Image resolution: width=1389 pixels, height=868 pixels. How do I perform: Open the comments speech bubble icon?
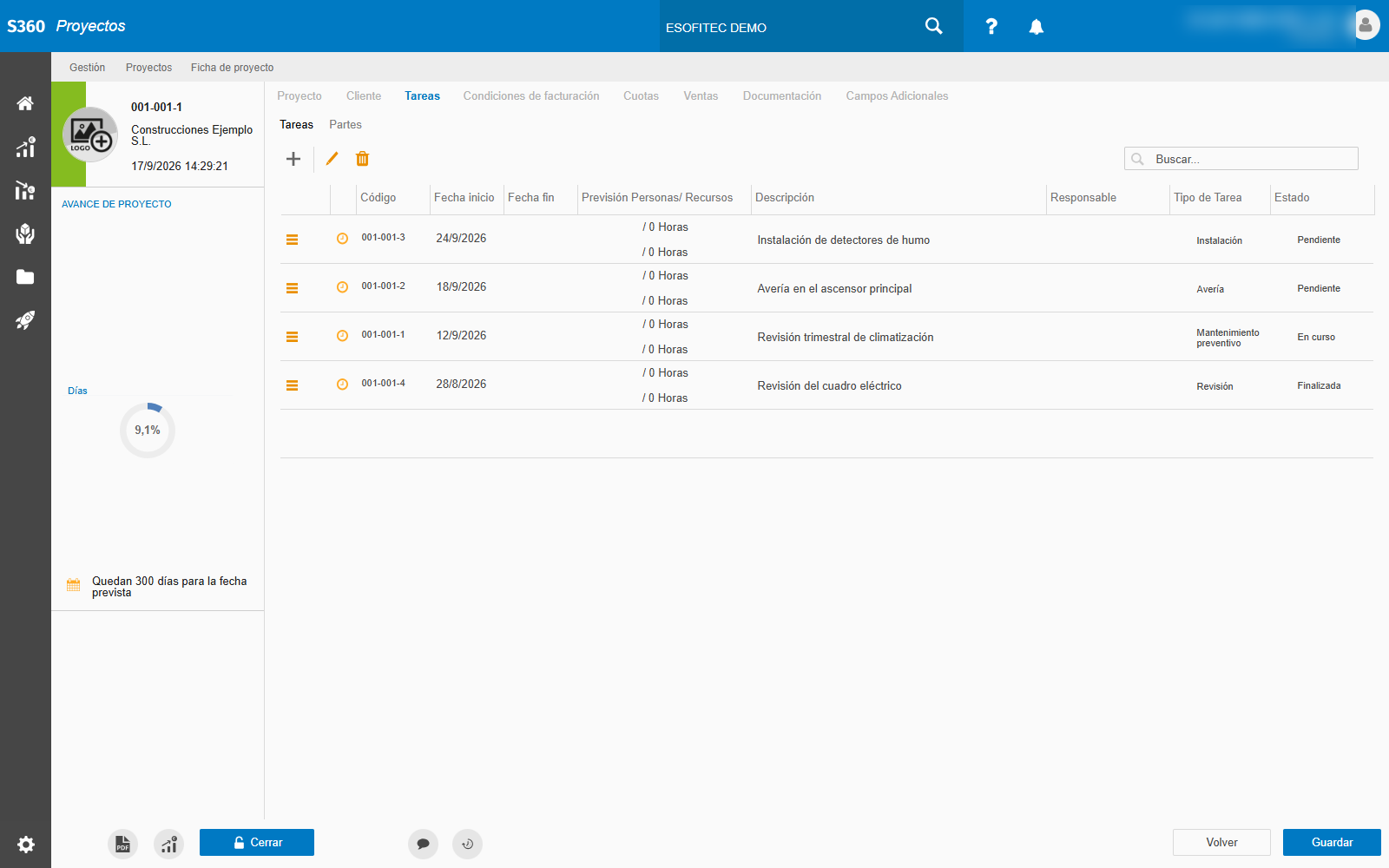click(423, 844)
